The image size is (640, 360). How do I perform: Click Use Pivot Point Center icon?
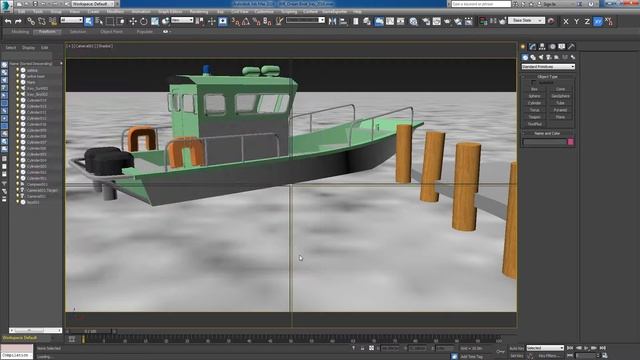[x=200, y=21]
